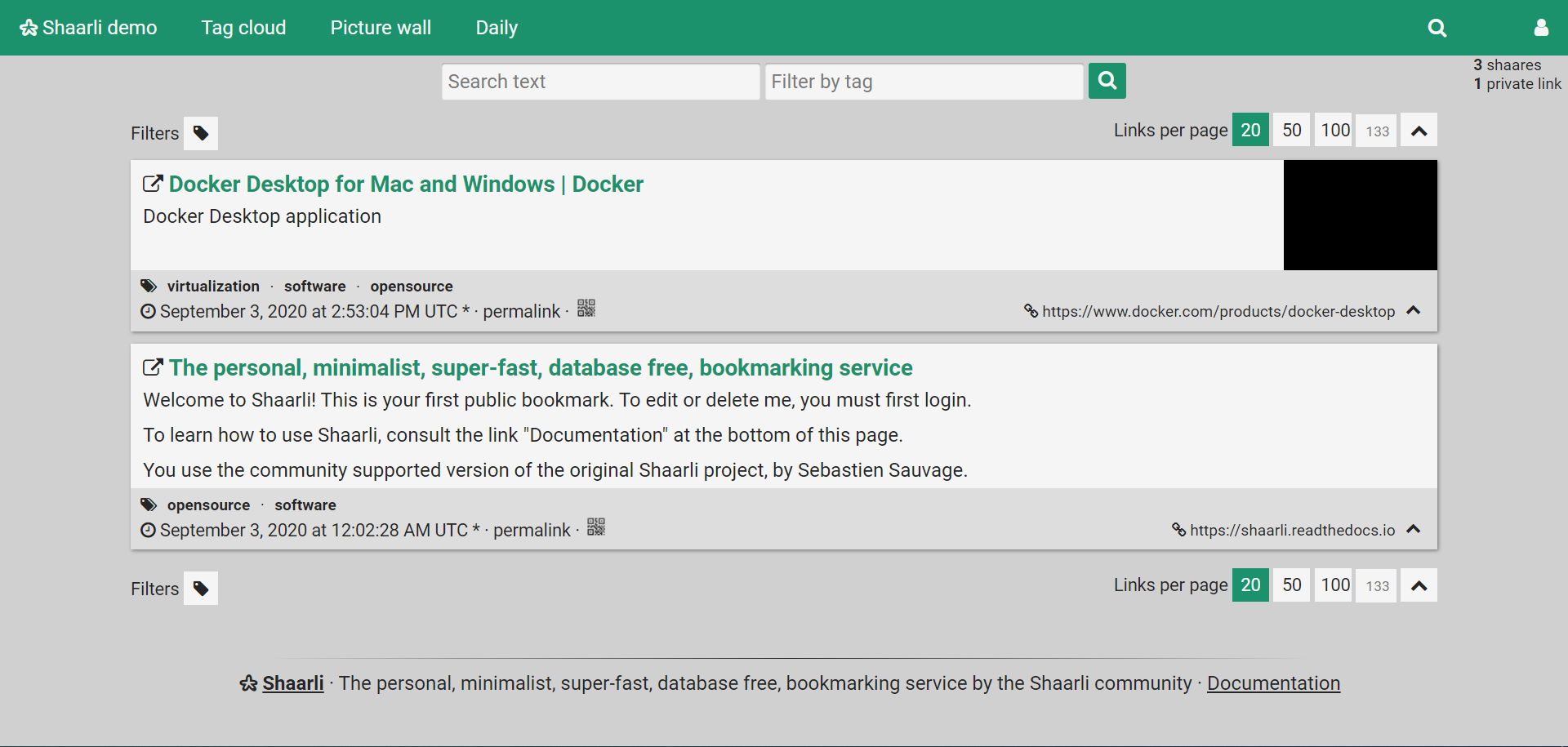The image size is (1568, 747).
Task: Filter by the virtualization tag
Action: coord(213,287)
